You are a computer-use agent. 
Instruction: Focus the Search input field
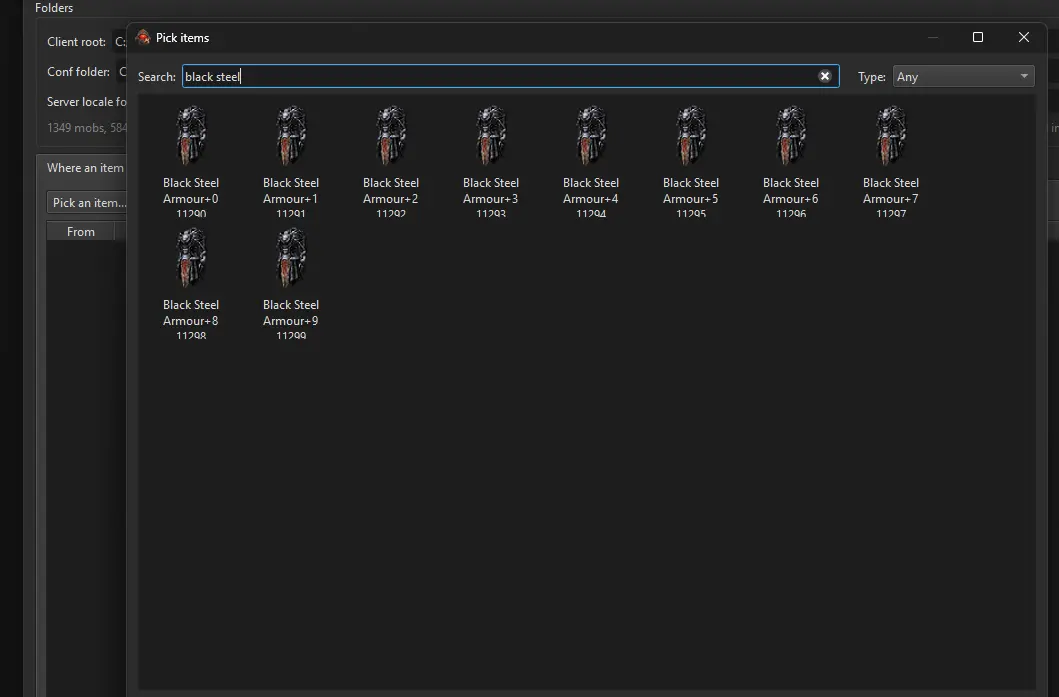click(511, 76)
